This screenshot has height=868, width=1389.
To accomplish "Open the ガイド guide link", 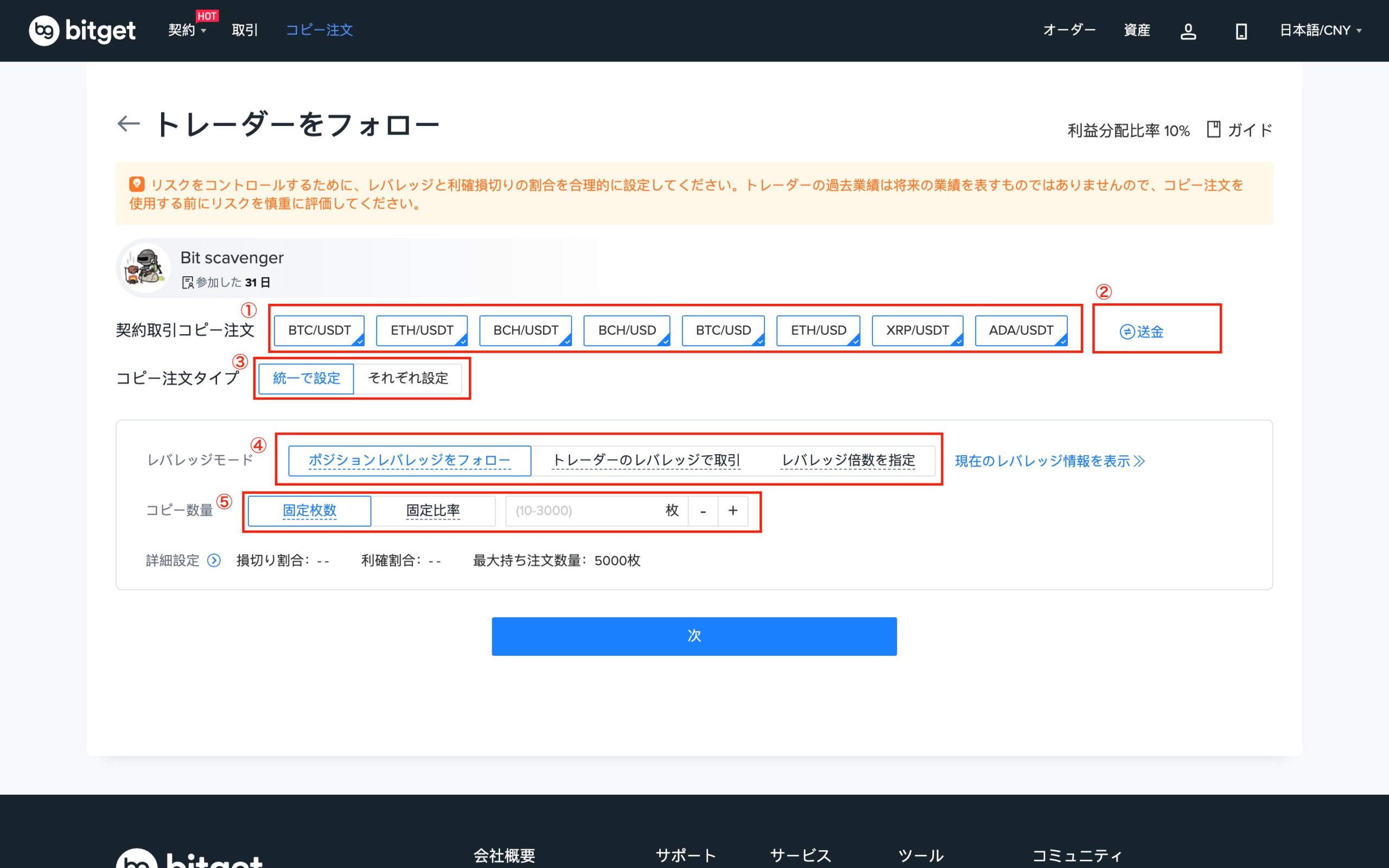I will (1250, 130).
